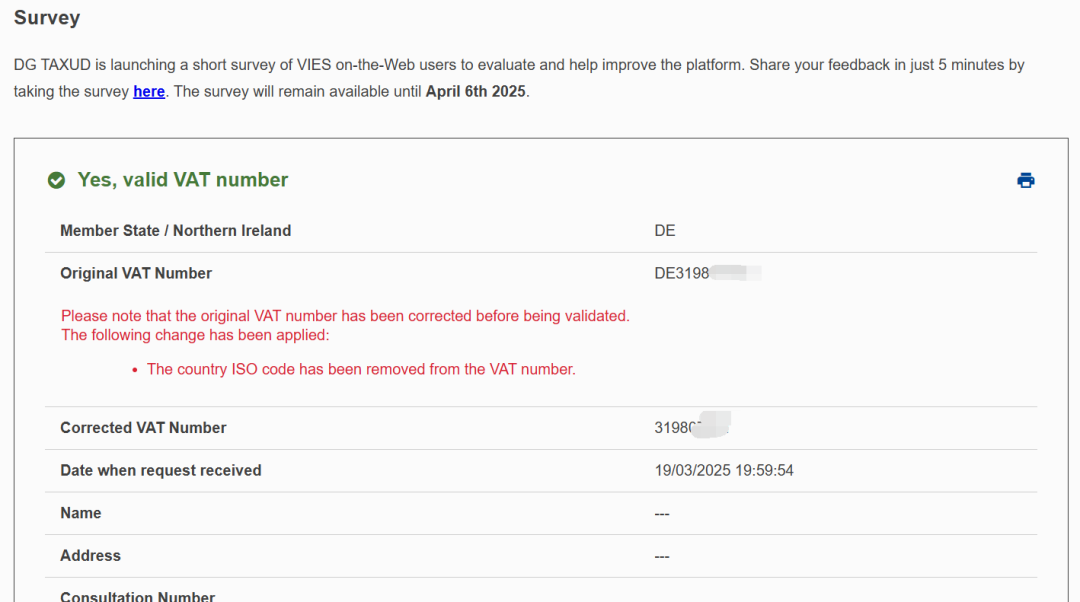Click the 'Consultation Number' label
The image size is (1080, 602).
point(138,596)
